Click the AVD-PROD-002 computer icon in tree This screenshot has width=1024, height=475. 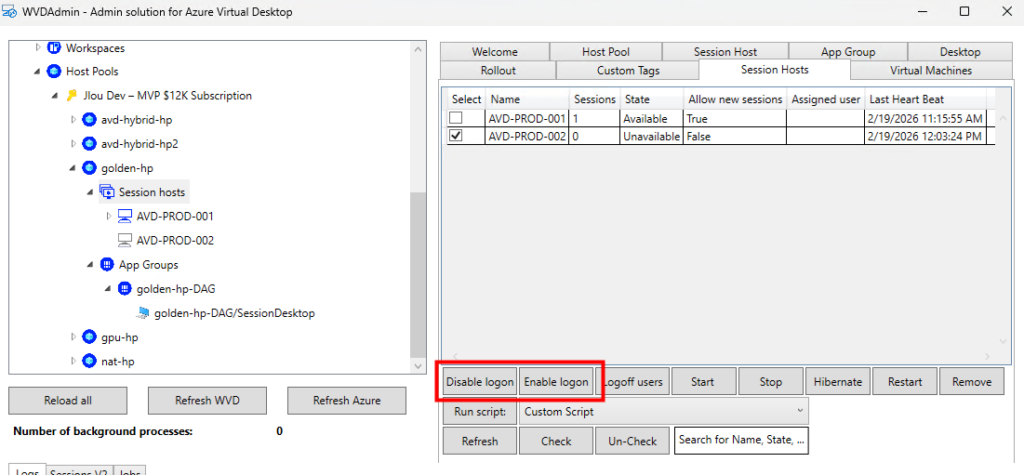coord(125,240)
